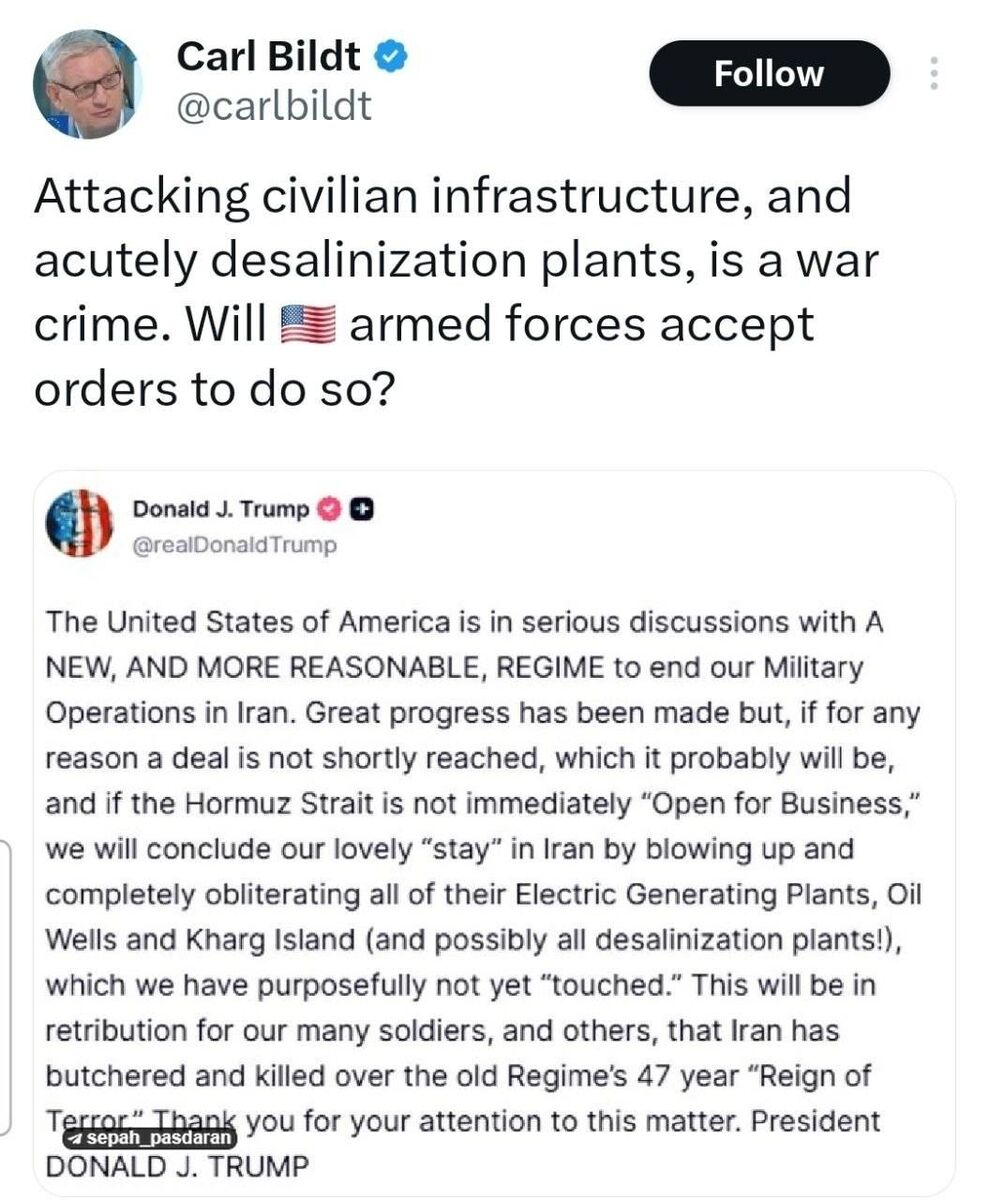Open the three-dot more options menu
This screenshot has height=1200, width=989.
[x=934, y=74]
